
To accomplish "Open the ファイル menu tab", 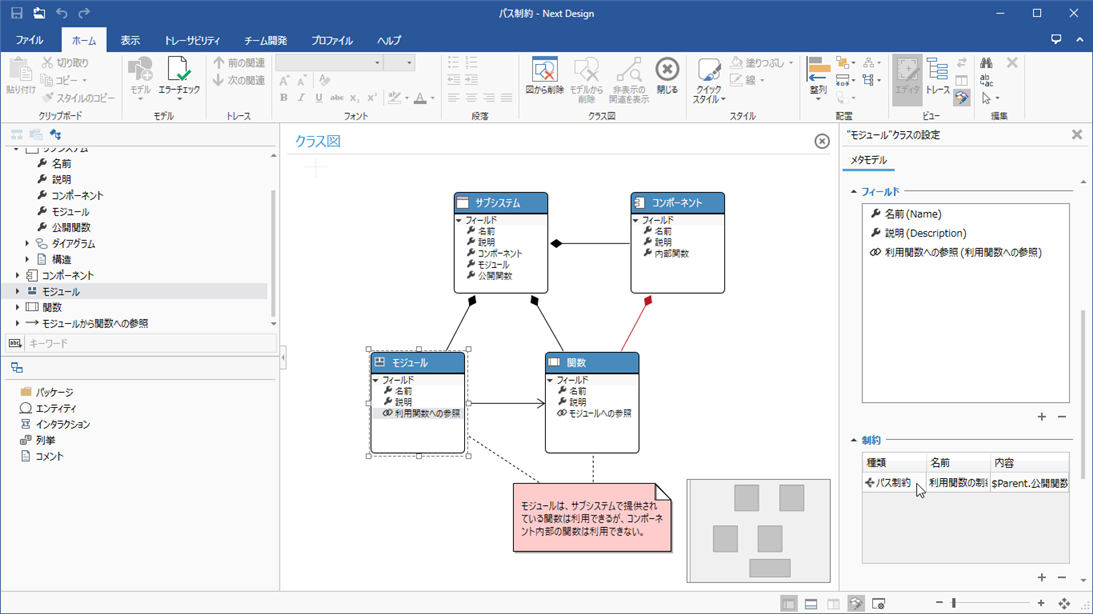I will click(x=29, y=41).
